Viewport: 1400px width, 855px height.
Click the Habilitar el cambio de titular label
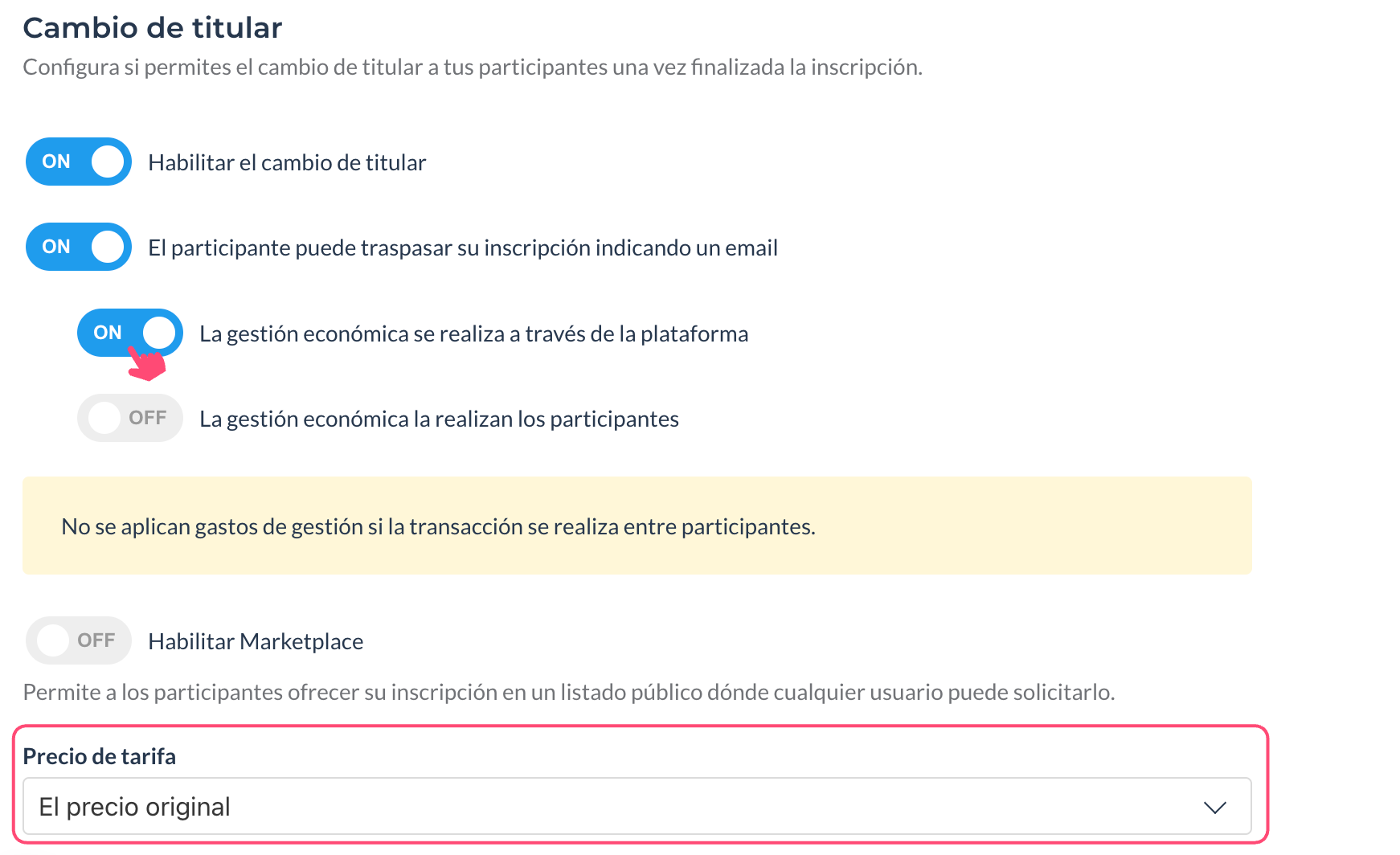(288, 162)
